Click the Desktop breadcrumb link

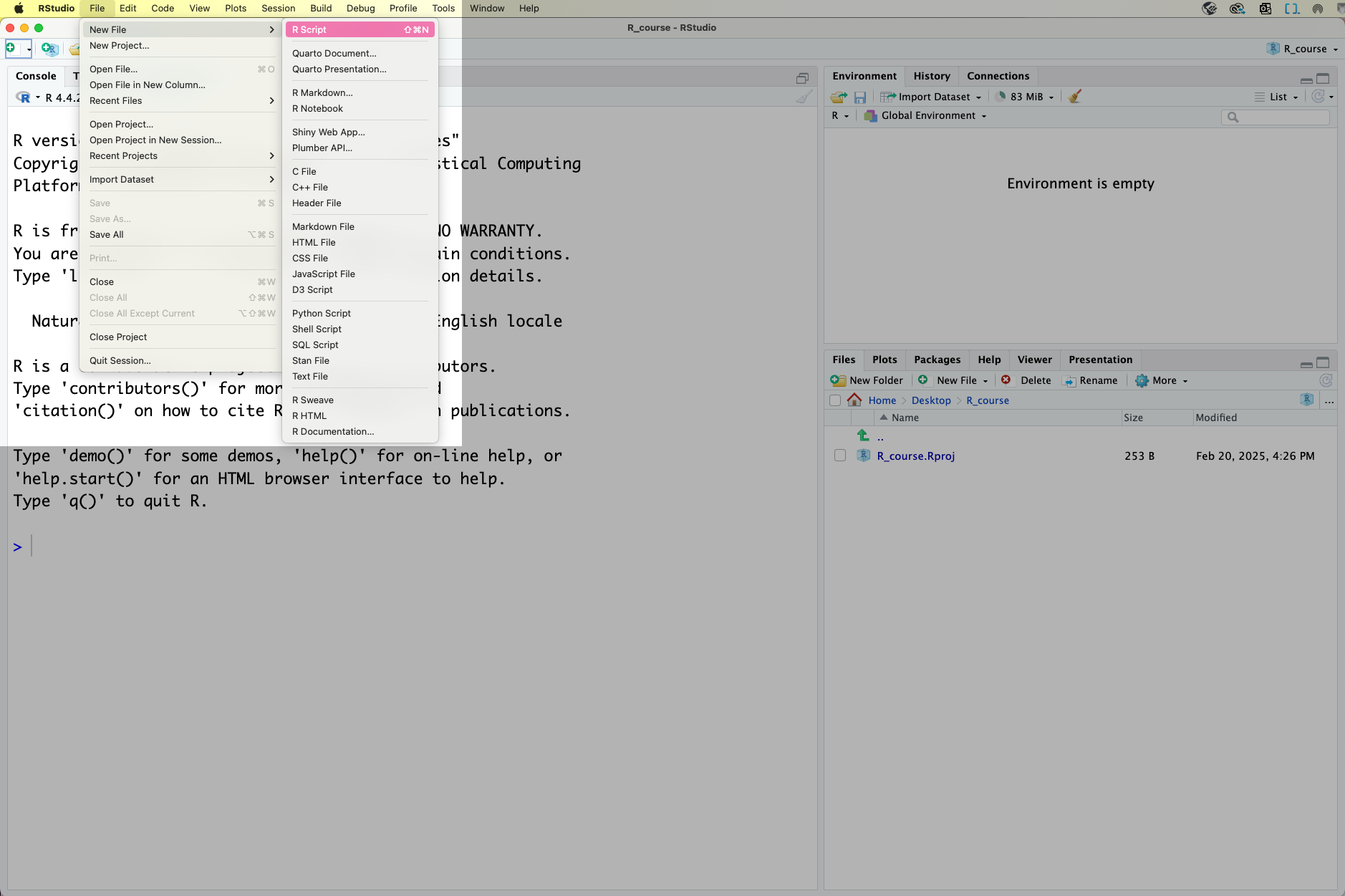tap(931, 400)
